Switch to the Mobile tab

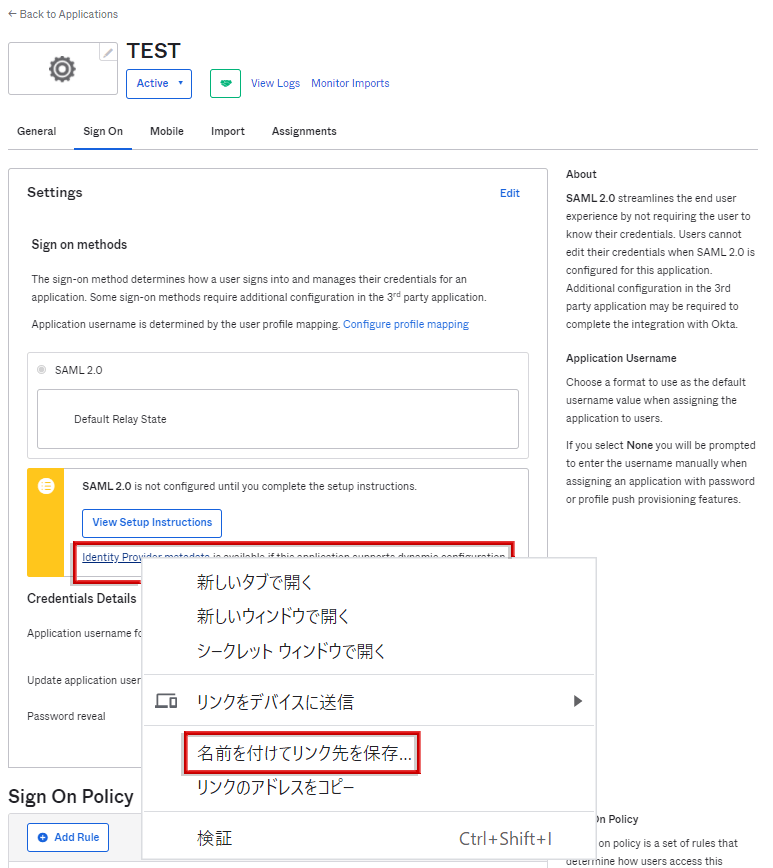(167, 131)
